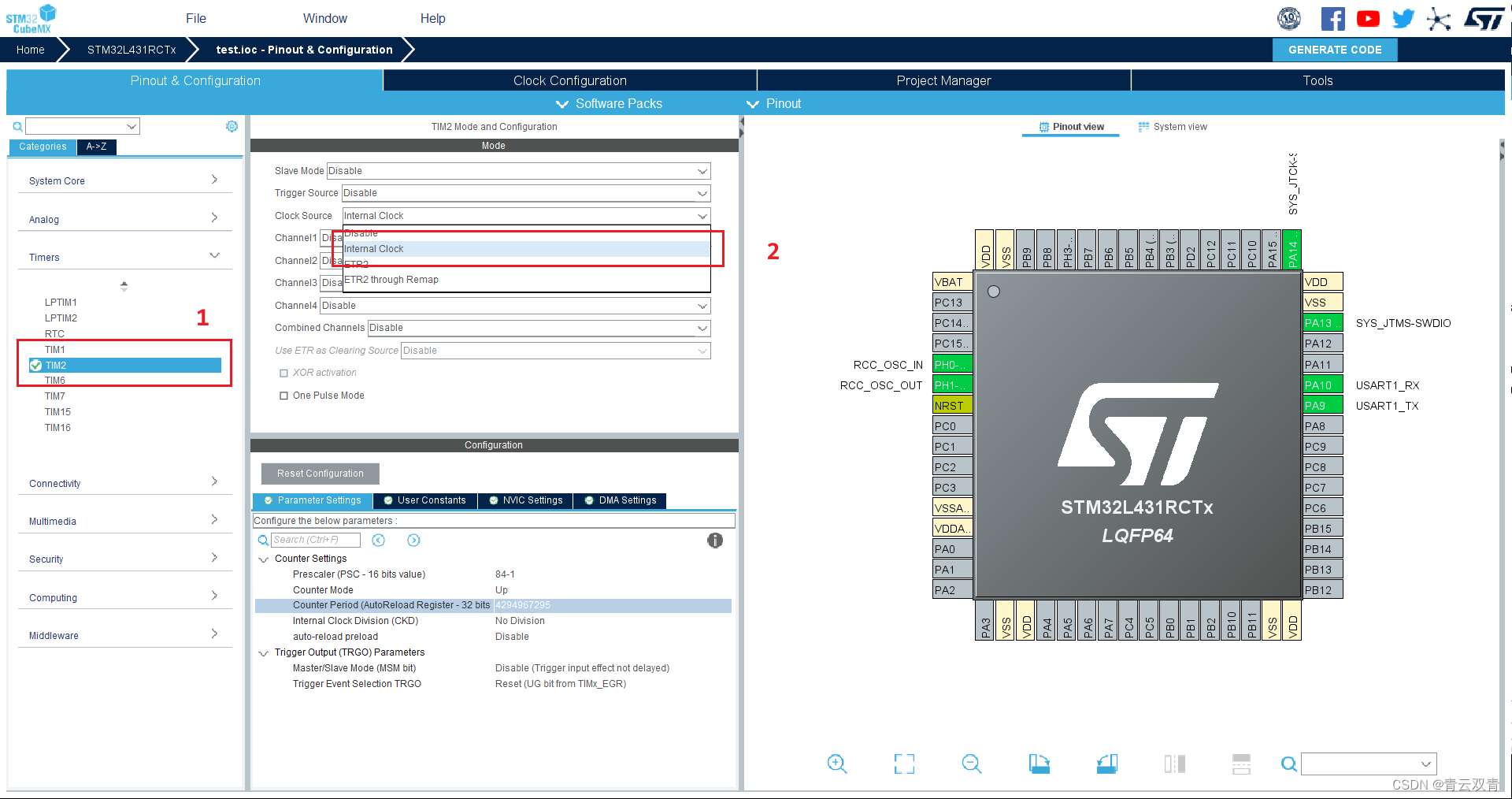The image size is (1512, 799).
Task: Open the File menu
Action: point(196,18)
